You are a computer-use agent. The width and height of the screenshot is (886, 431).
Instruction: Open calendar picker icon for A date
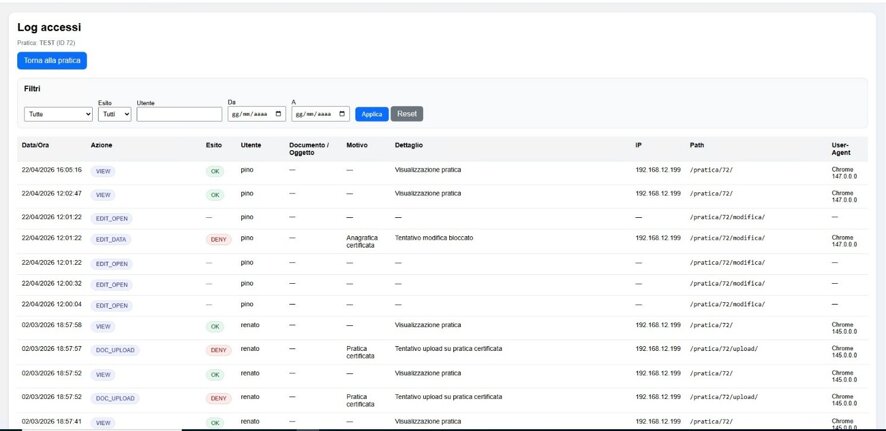[342, 114]
